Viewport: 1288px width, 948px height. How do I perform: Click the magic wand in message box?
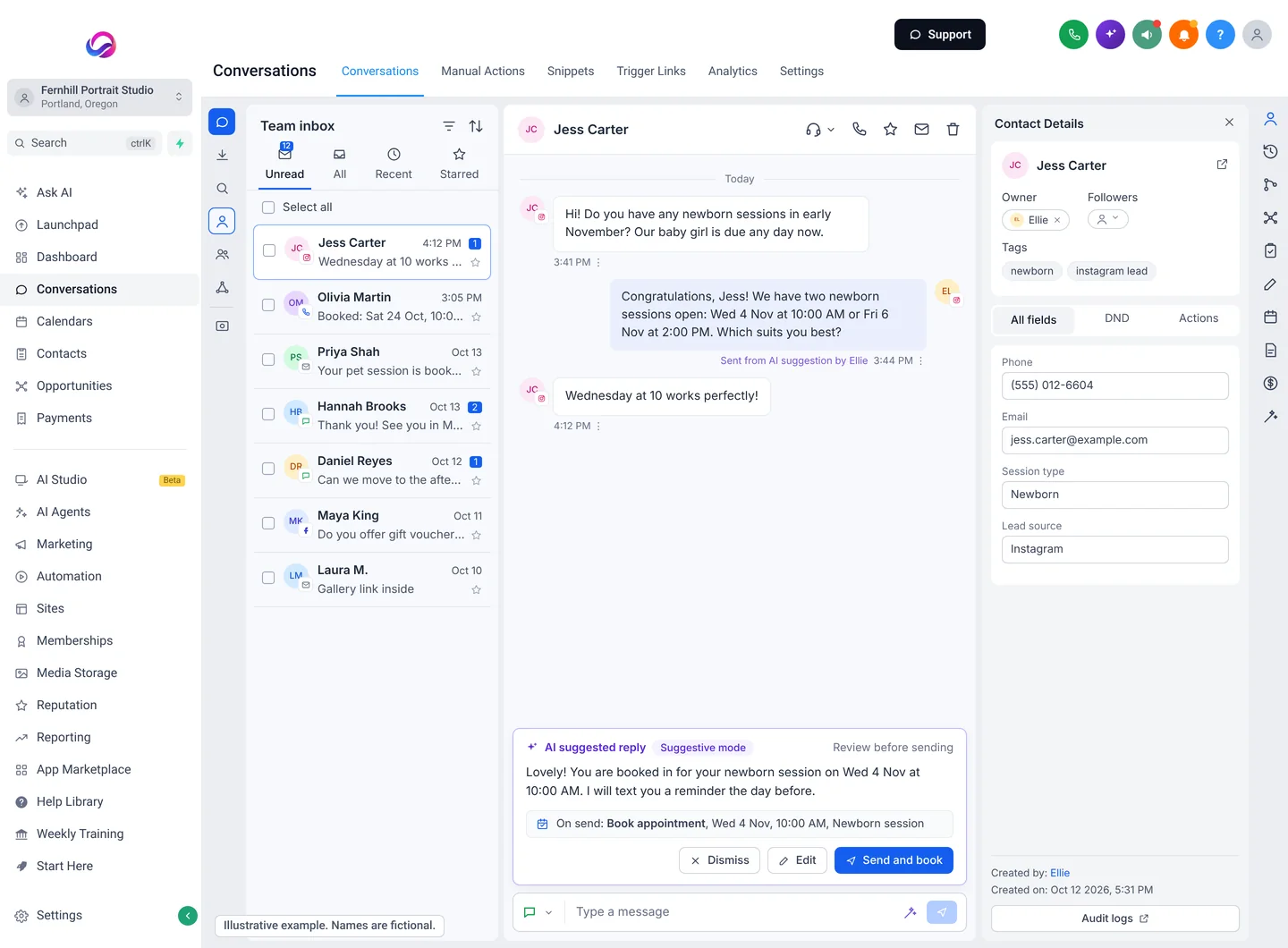tap(910, 912)
